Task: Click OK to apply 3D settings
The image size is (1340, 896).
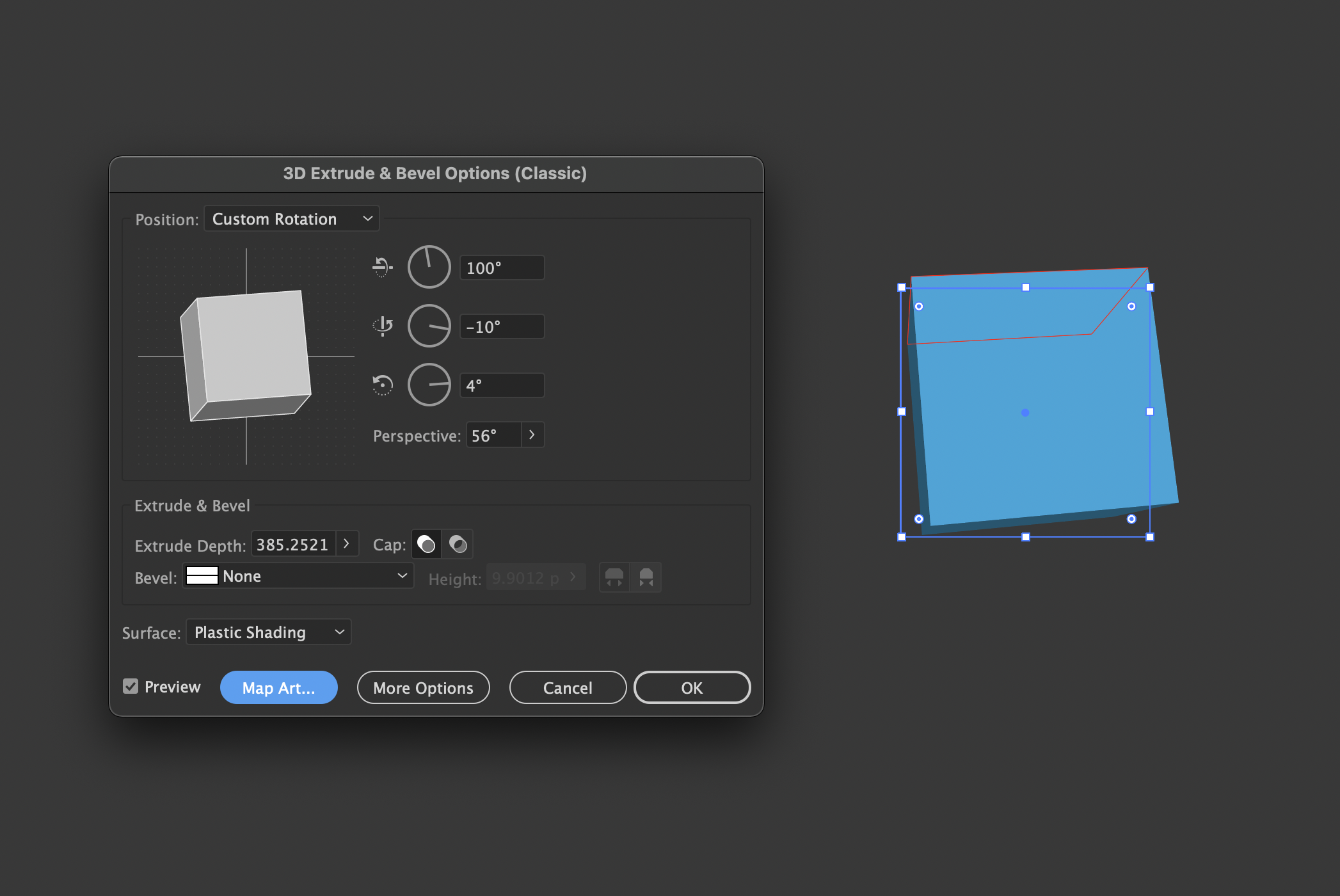Action: point(692,687)
